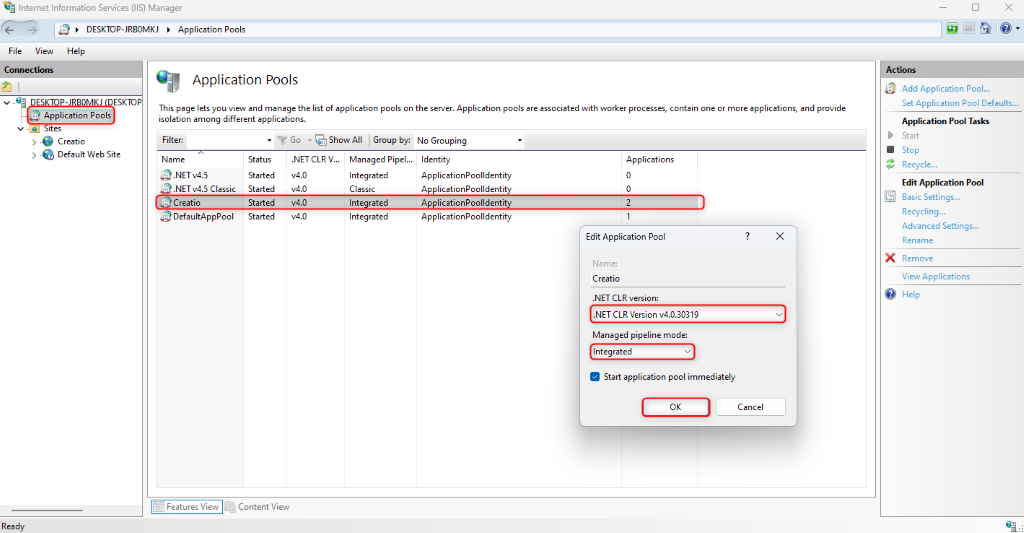Open the File menu
The height and width of the screenshot is (533, 1024).
[x=15, y=51]
